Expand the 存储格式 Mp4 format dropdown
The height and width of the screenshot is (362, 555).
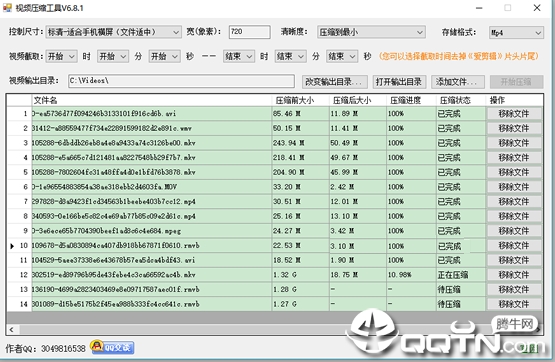click(516, 33)
